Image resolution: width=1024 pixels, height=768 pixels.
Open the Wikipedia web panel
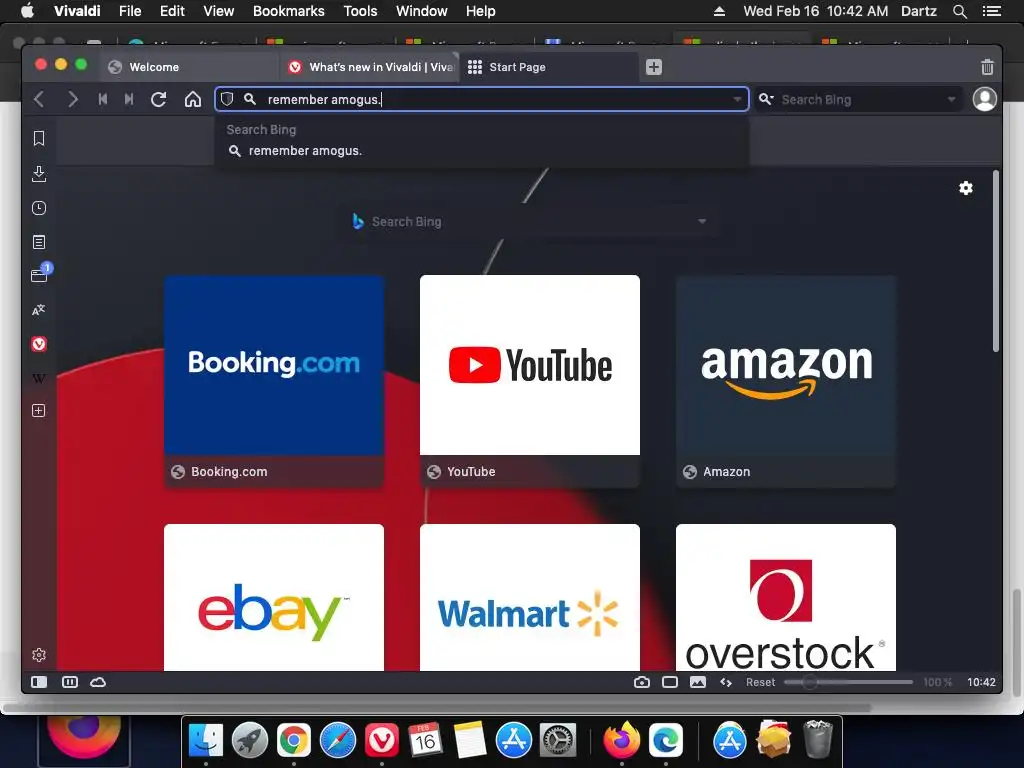coord(39,378)
